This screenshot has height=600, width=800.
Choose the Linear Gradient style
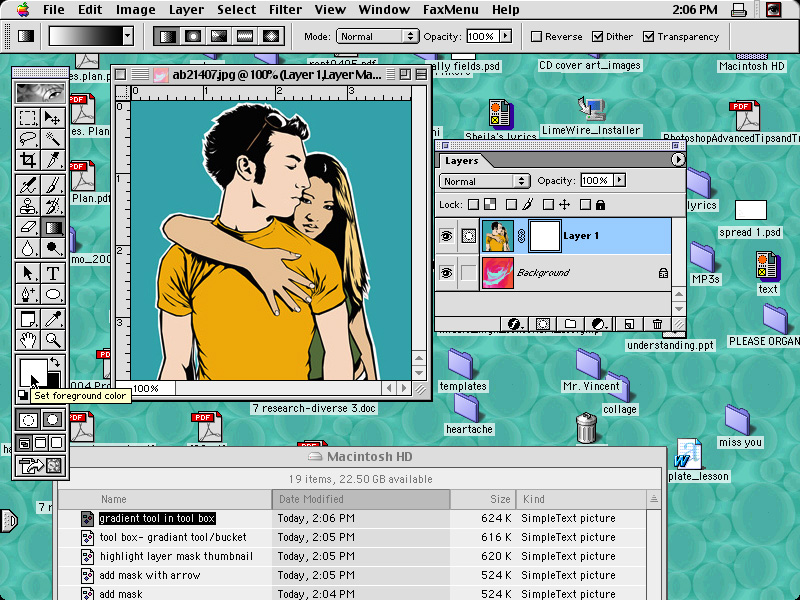coord(167,36)
